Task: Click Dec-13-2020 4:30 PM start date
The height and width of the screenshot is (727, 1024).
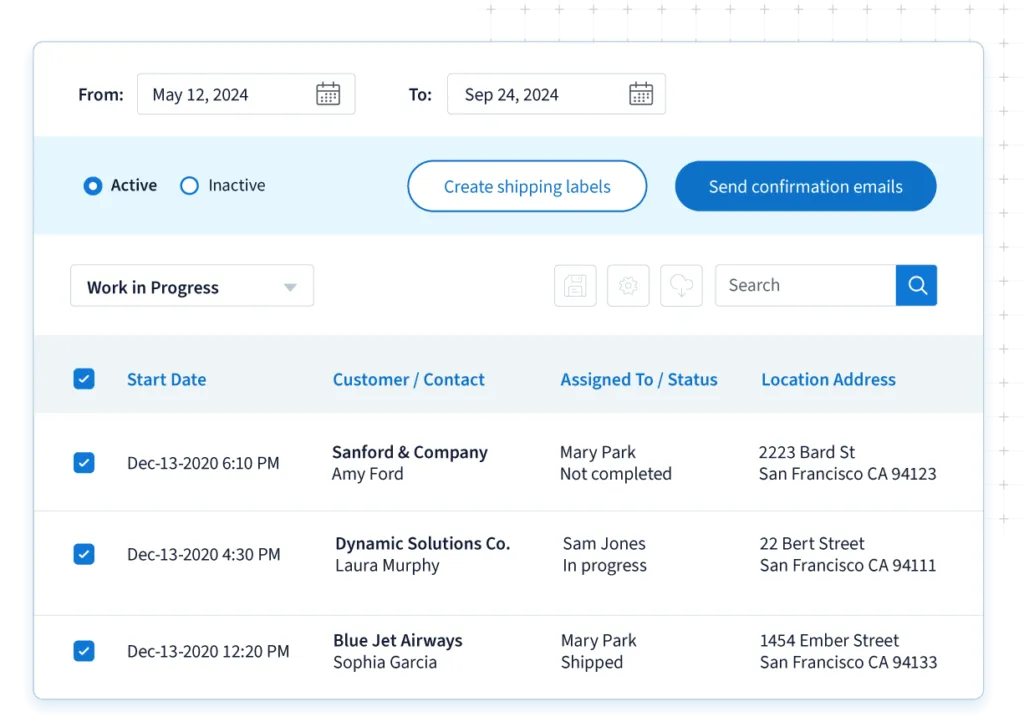Action: pos(203,554)
